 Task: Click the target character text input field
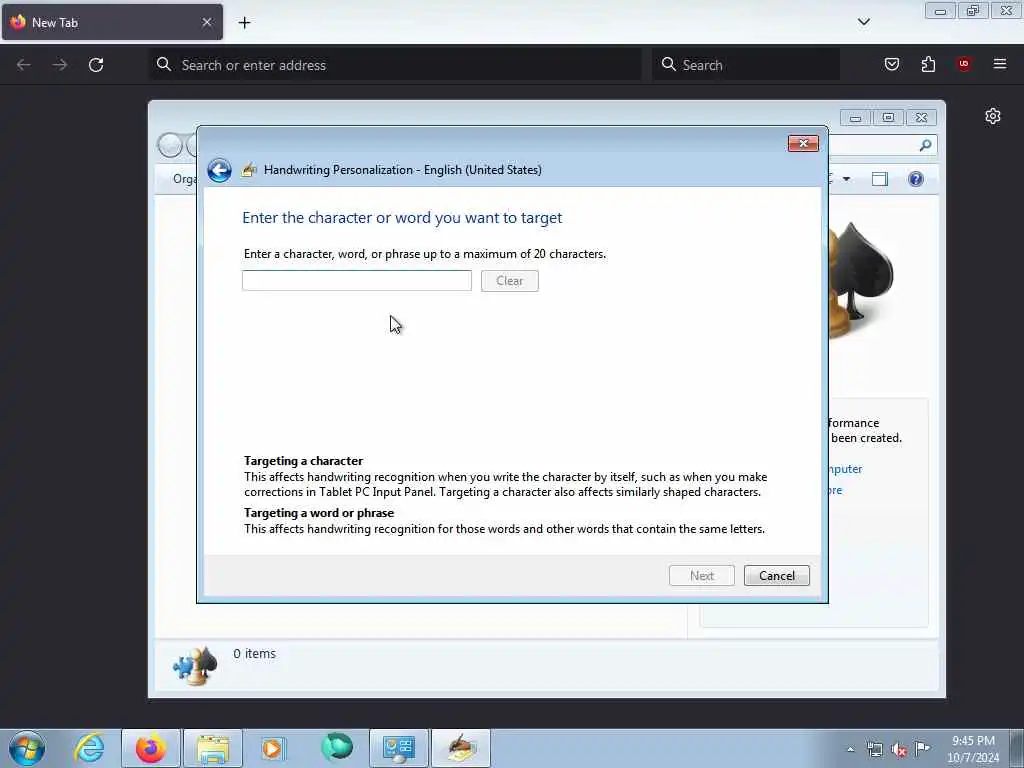357,280
